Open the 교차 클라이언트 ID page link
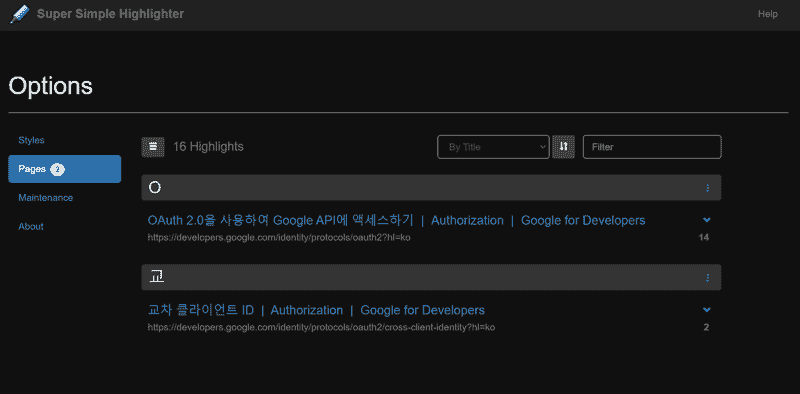Viewport: 800px width, 394px height. click(x=316, y=310)
